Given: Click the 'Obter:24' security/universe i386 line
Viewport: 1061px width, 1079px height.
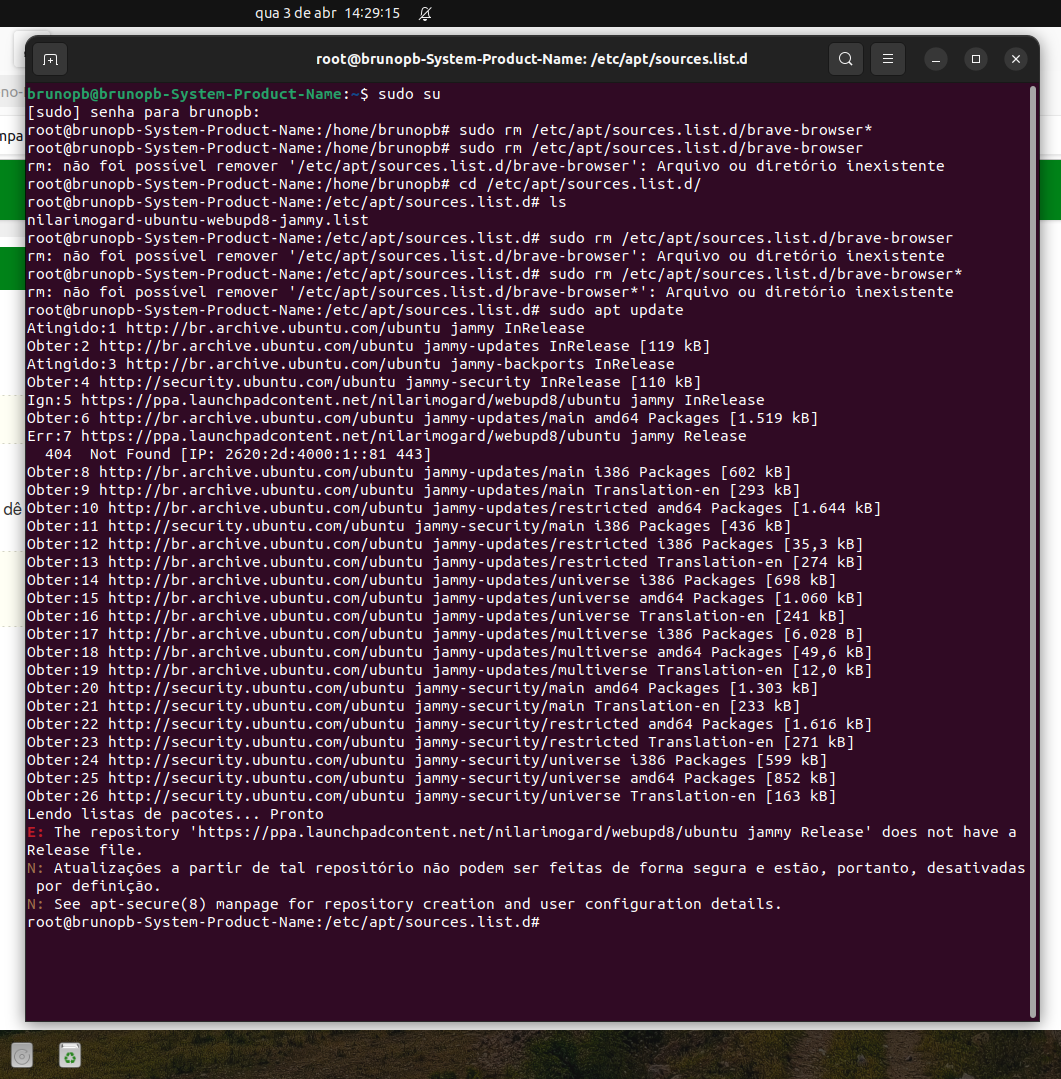Looking at the screenshot, I should (427, 760).
